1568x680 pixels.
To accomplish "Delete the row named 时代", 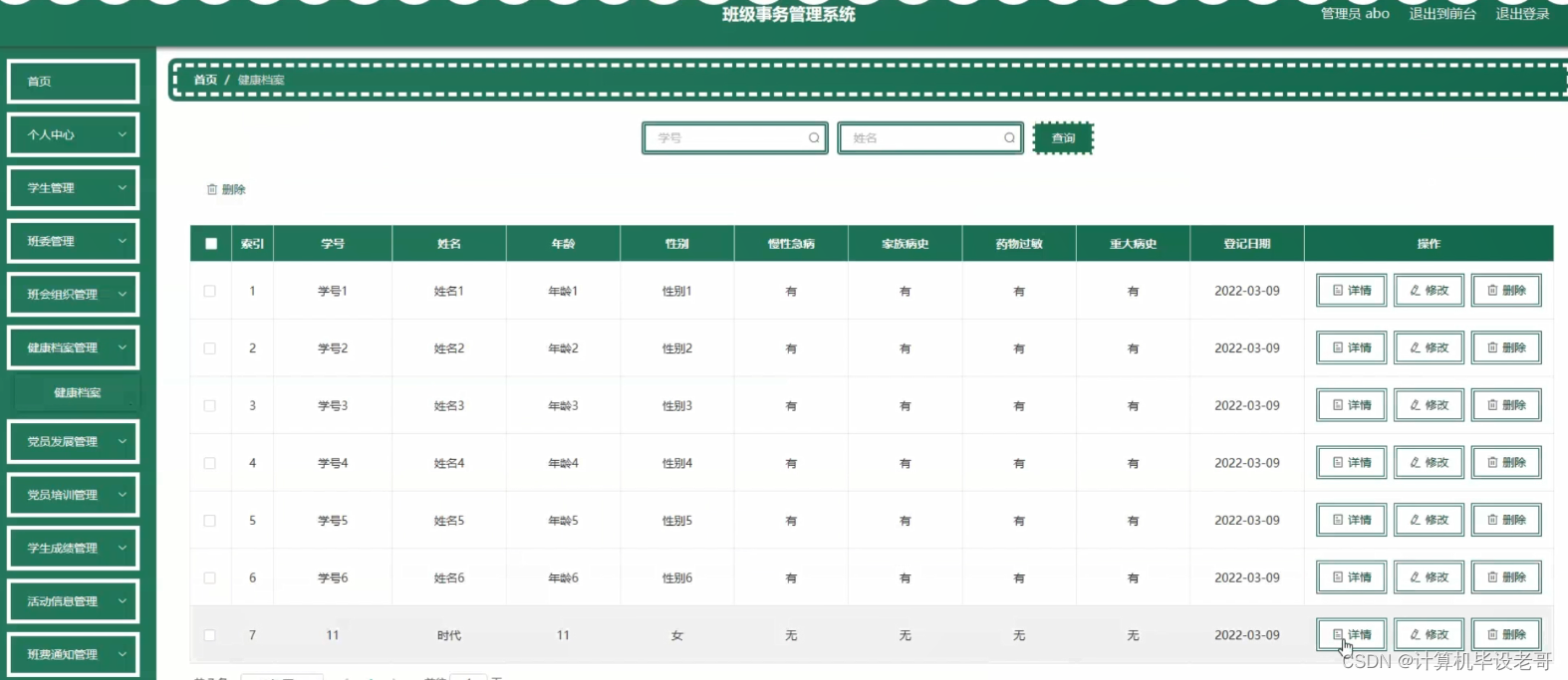I will click(1506, 635).
